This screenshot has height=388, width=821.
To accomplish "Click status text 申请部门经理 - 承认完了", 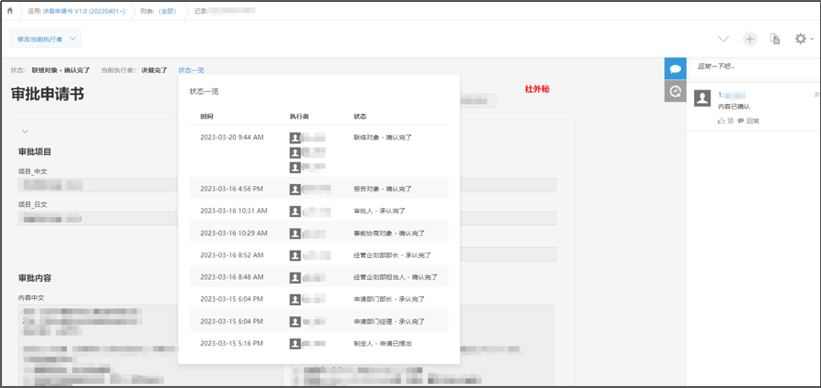I will pyautogui.click(x=389, y=321).
